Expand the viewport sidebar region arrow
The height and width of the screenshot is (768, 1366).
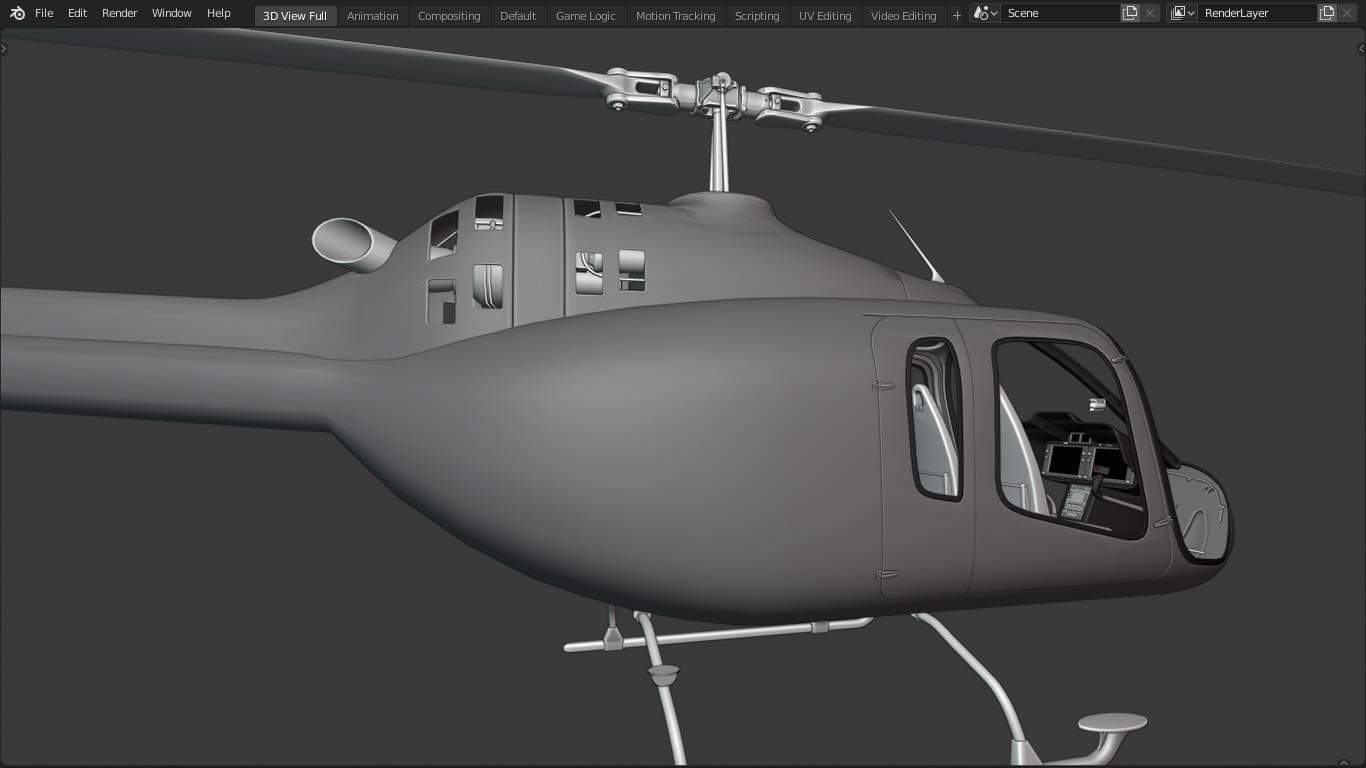coord(1361,47)
